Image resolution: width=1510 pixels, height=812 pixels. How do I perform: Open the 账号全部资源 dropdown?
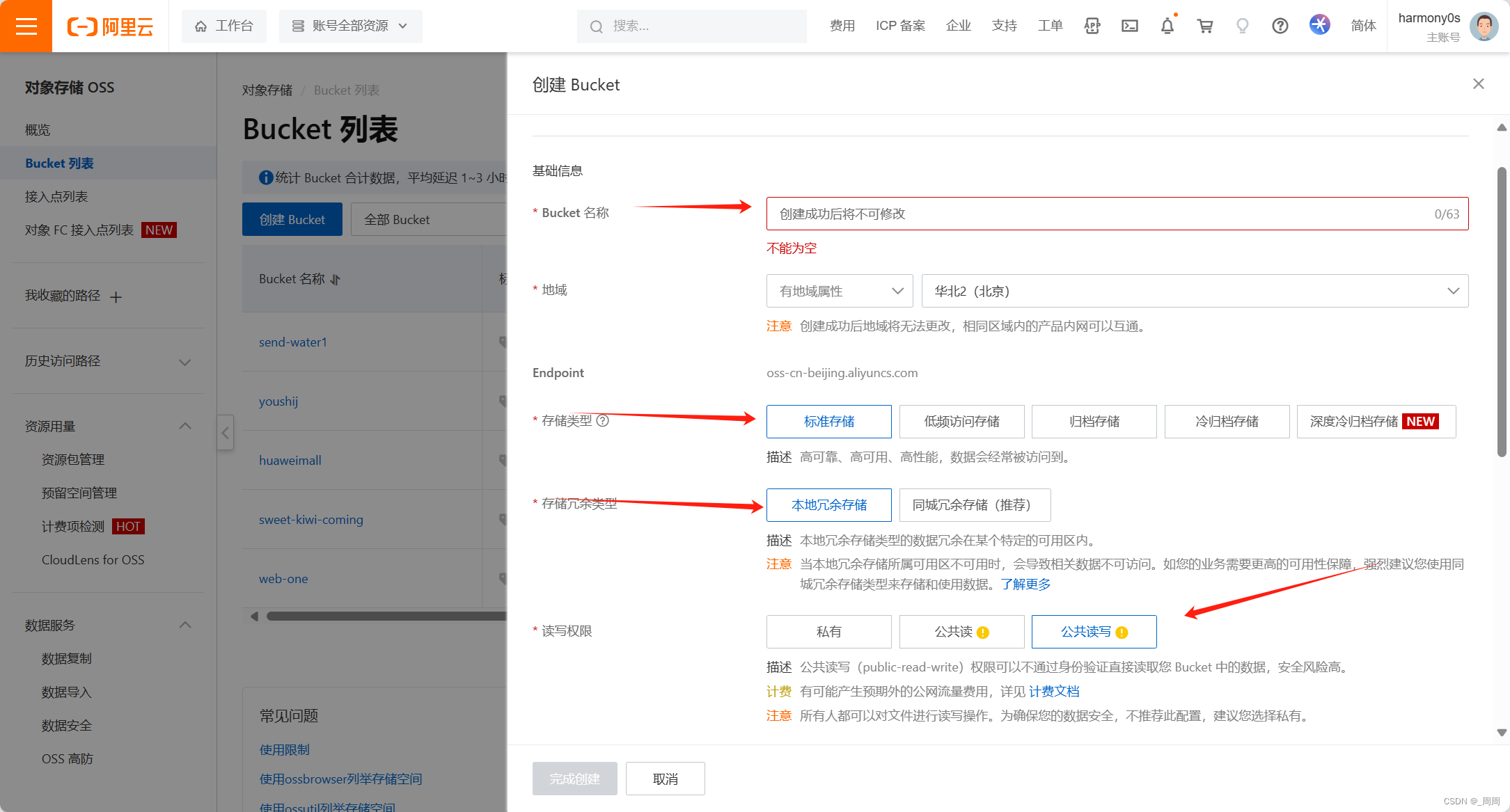point(350,26)
